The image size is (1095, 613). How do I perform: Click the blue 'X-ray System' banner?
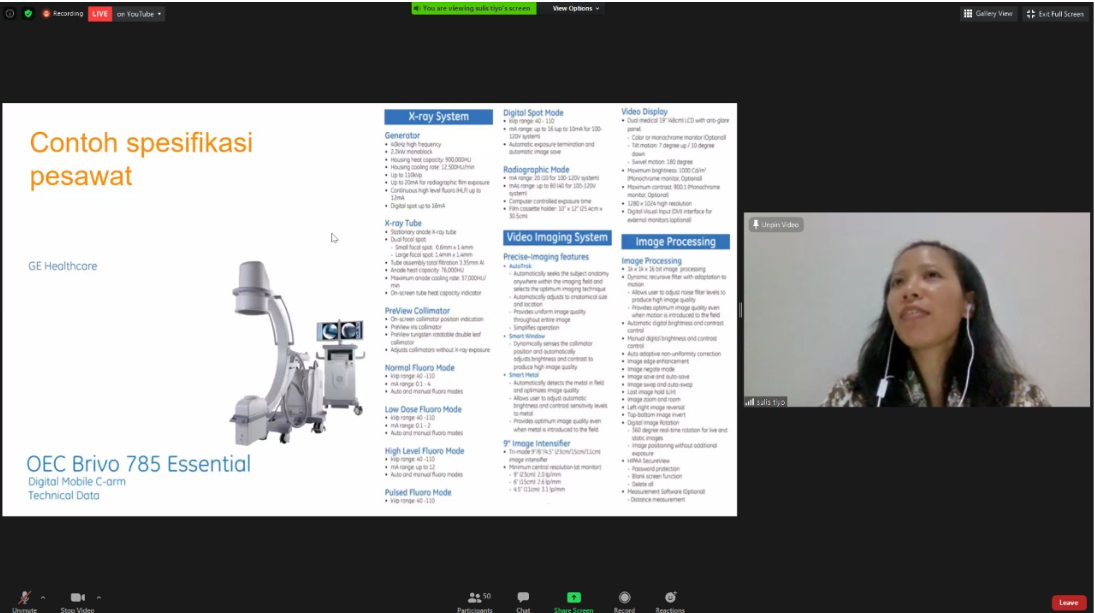click(x=439, y=117)
